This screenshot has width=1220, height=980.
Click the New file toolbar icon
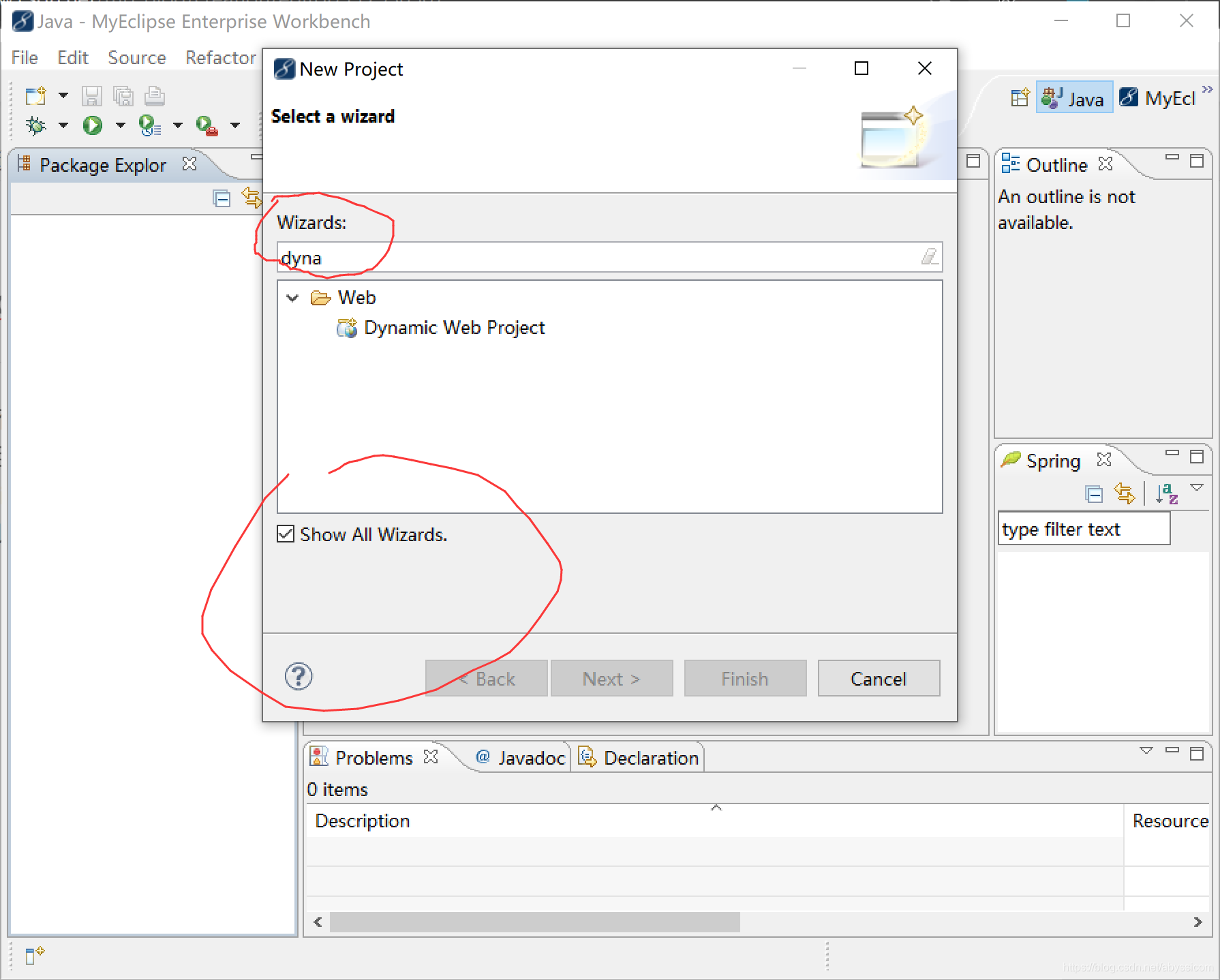(35, 96)
